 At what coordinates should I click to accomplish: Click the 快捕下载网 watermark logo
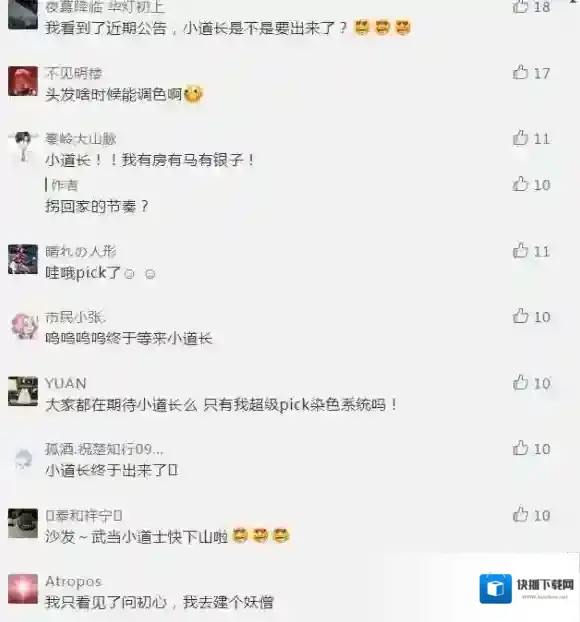(x=527, y=588)
